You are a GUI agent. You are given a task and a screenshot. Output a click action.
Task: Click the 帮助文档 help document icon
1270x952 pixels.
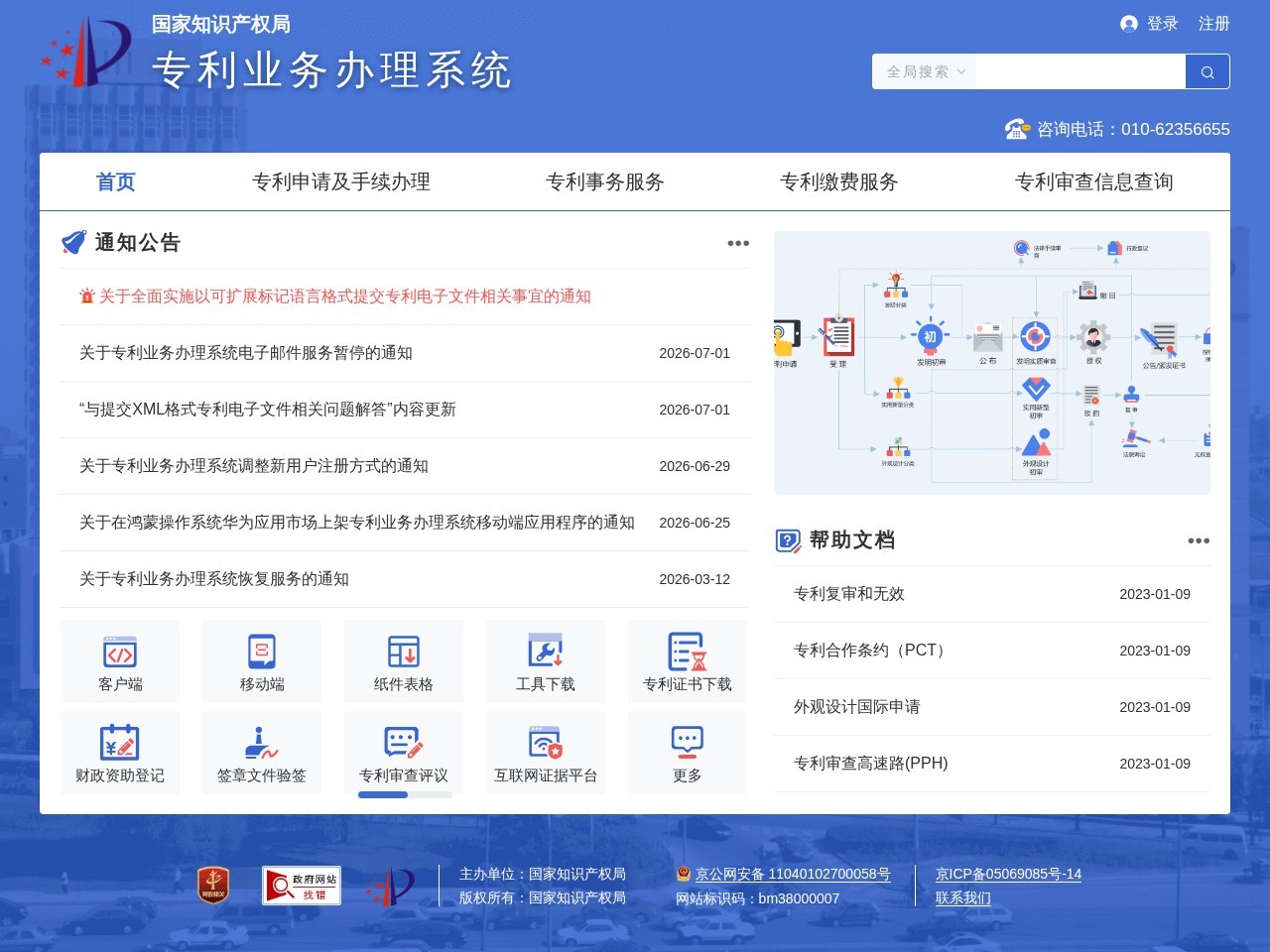(x=788, y=540)
